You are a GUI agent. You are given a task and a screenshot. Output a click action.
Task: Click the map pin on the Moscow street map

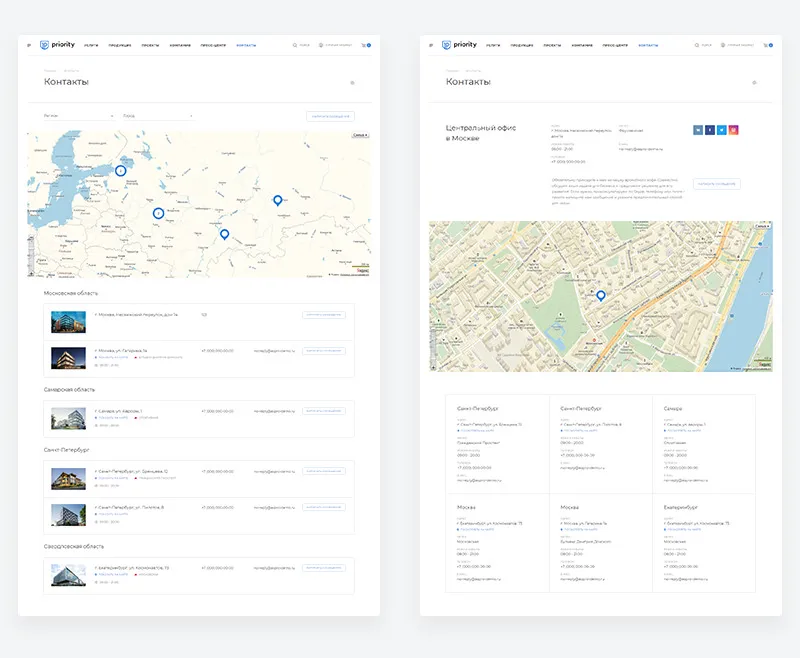point(601,295)
